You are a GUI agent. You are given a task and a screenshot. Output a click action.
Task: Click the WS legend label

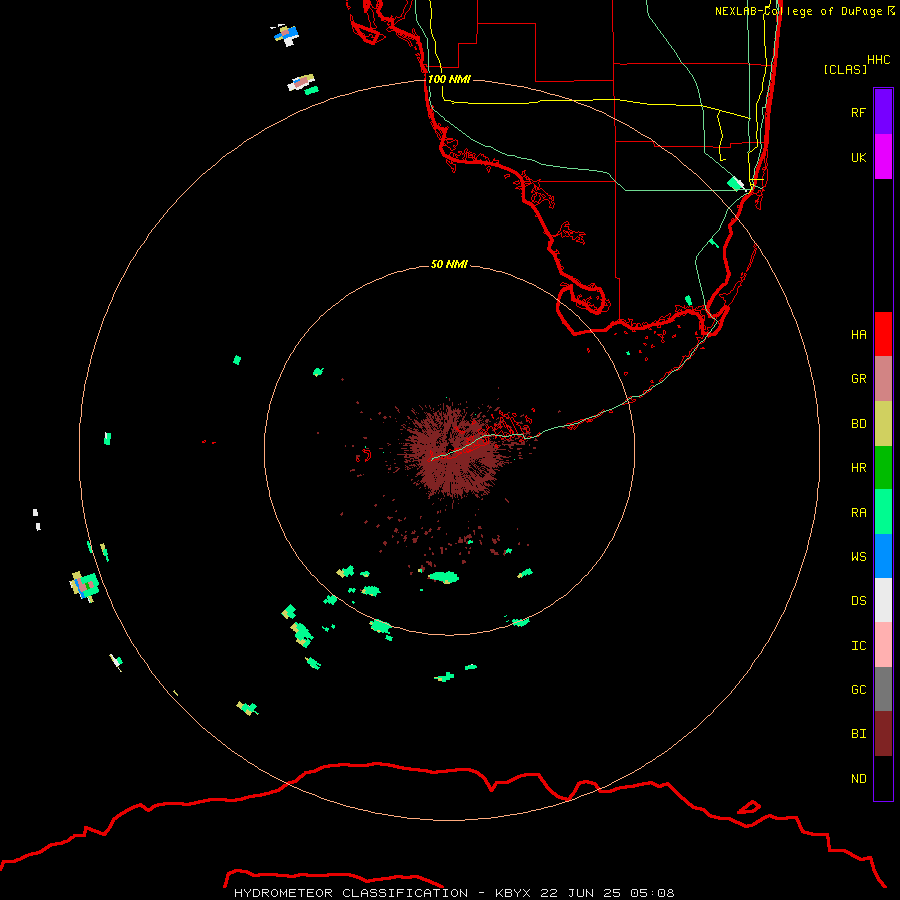[858, 557]
